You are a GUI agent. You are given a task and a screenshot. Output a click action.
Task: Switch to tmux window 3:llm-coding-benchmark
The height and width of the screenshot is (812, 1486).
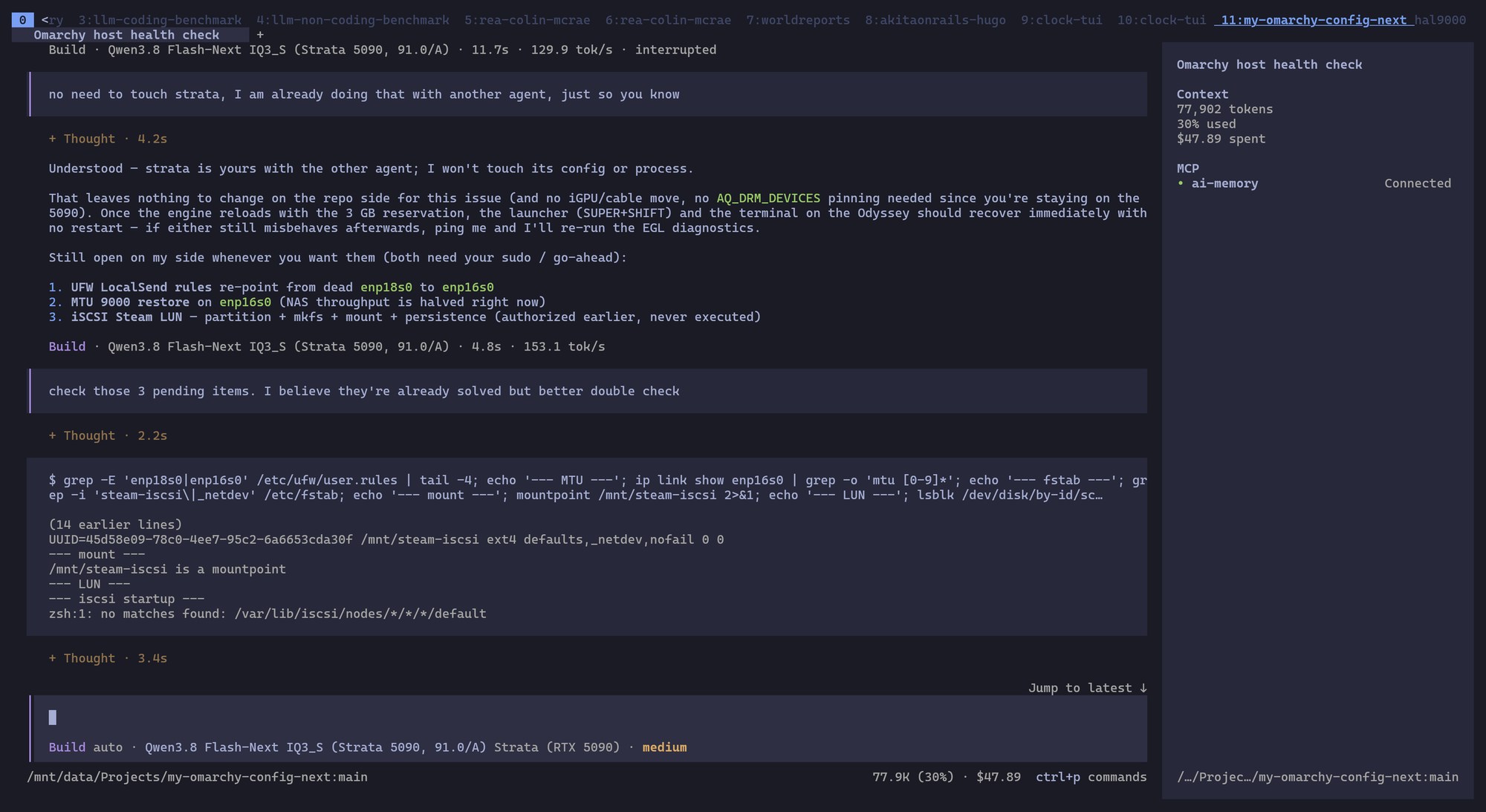(160, 20)
